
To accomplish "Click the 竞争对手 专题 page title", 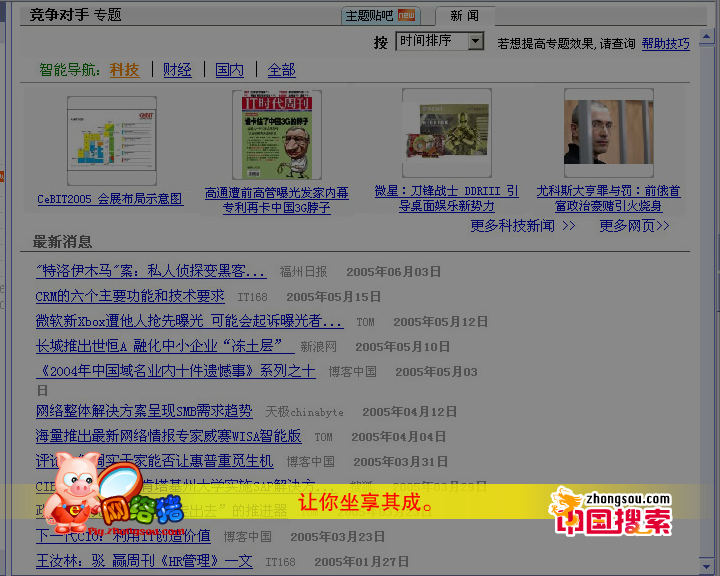I will pyautogui.click(x=75, y=15).
